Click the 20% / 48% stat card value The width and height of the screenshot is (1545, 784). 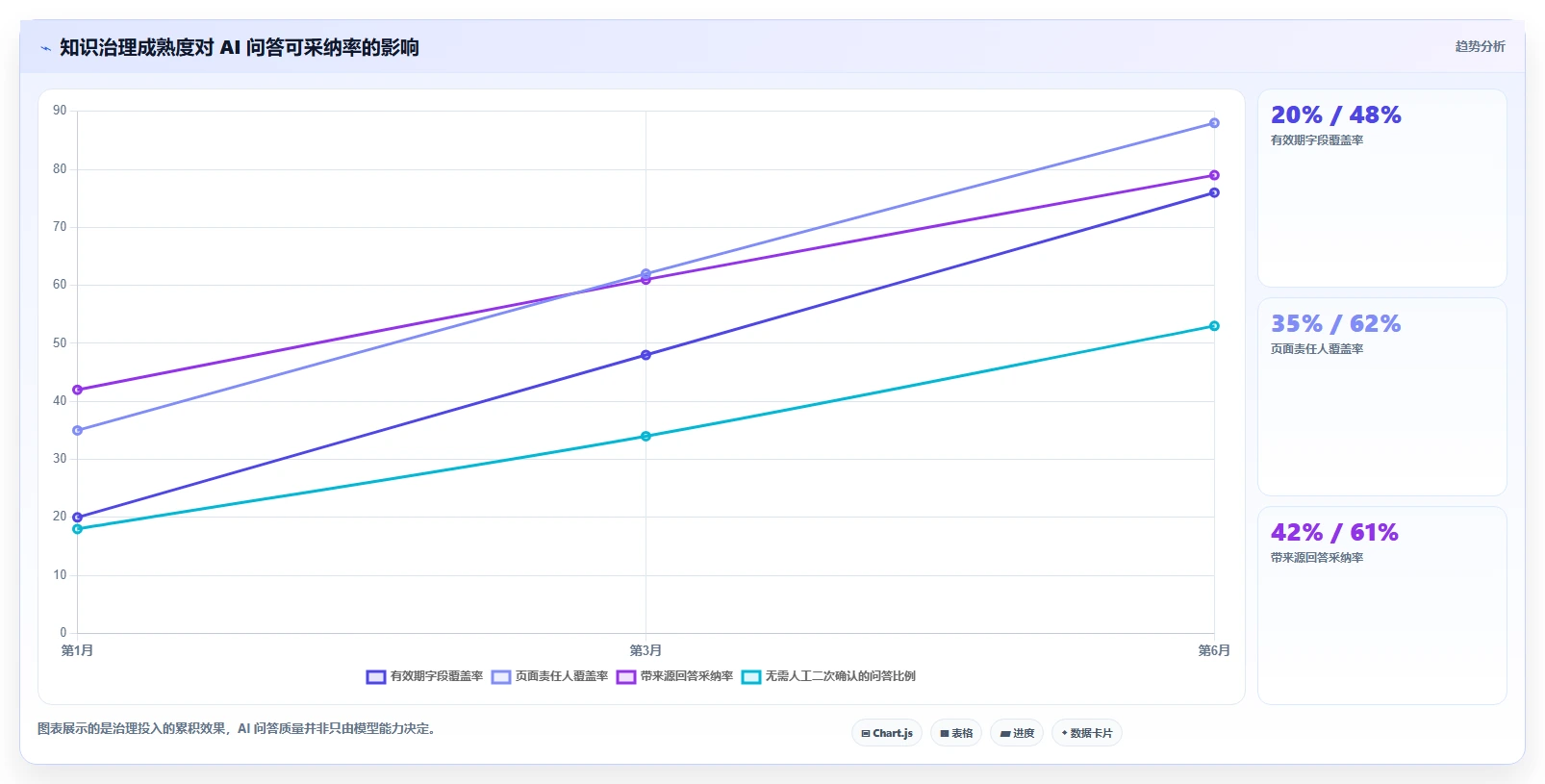1335,115
